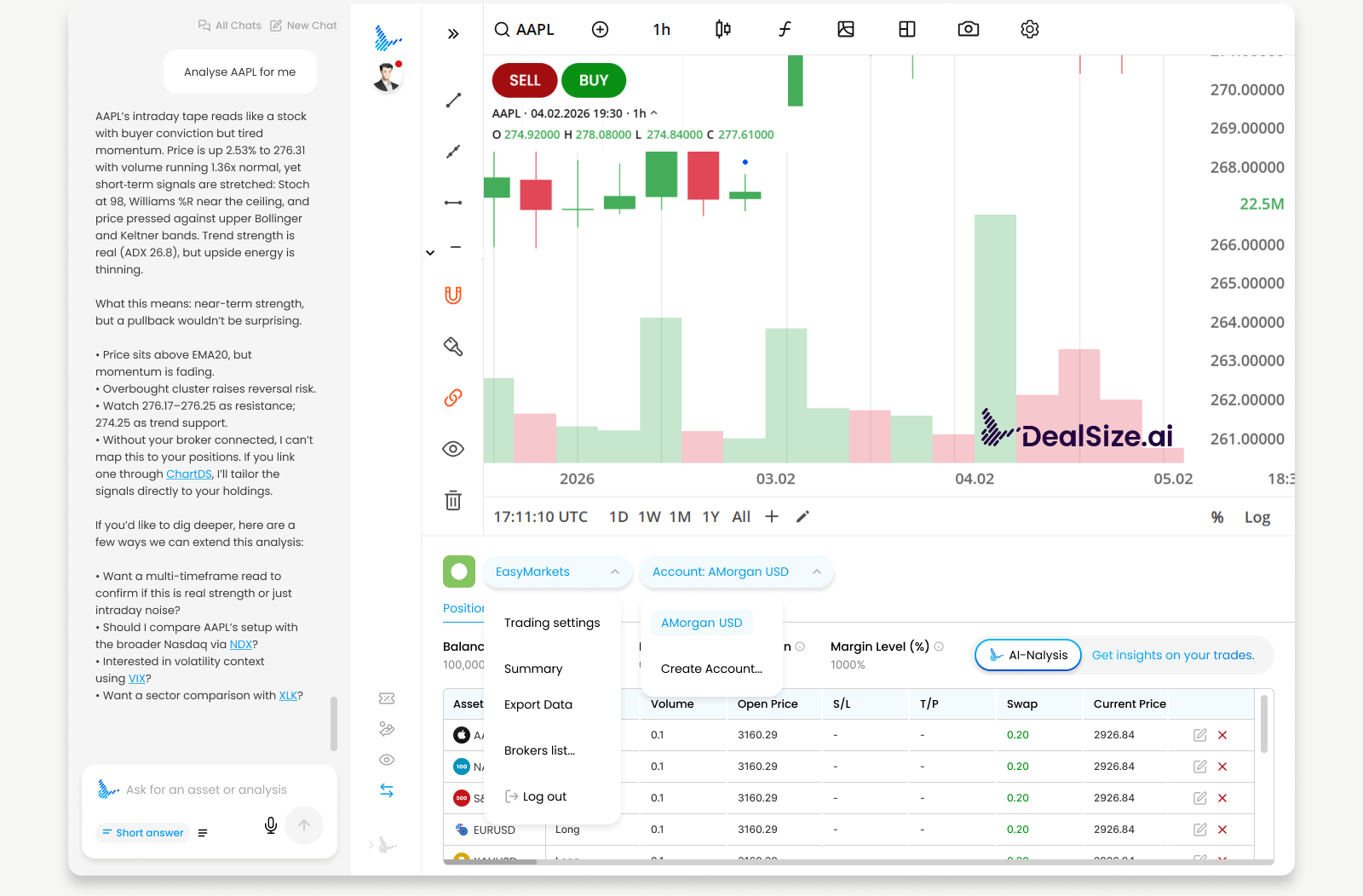The image size is (1363, 896).
Task: Toggle the magnet snap mode
Action: [x=453, y=296]
